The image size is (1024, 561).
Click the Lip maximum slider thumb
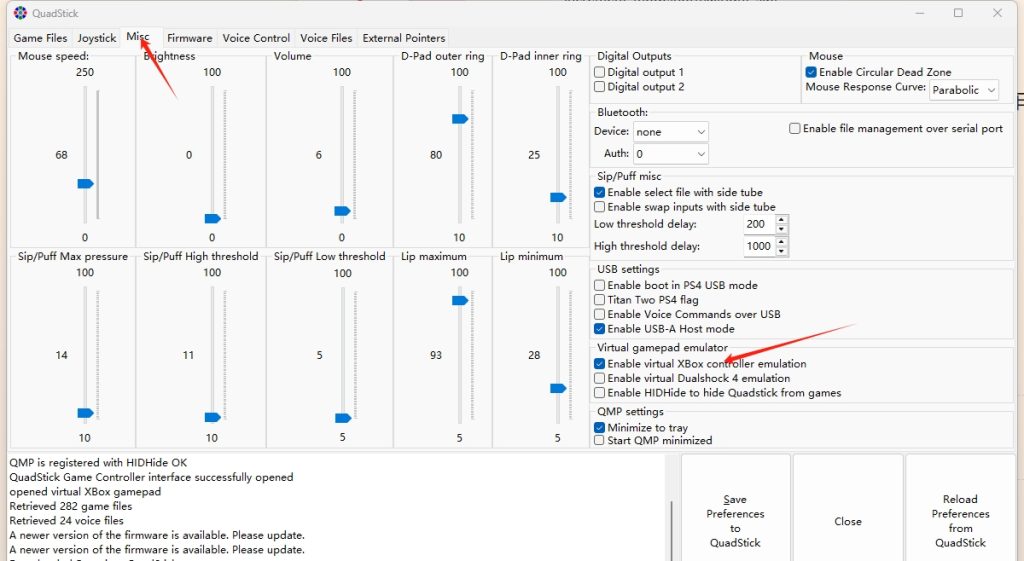click(x=460, y=300)
